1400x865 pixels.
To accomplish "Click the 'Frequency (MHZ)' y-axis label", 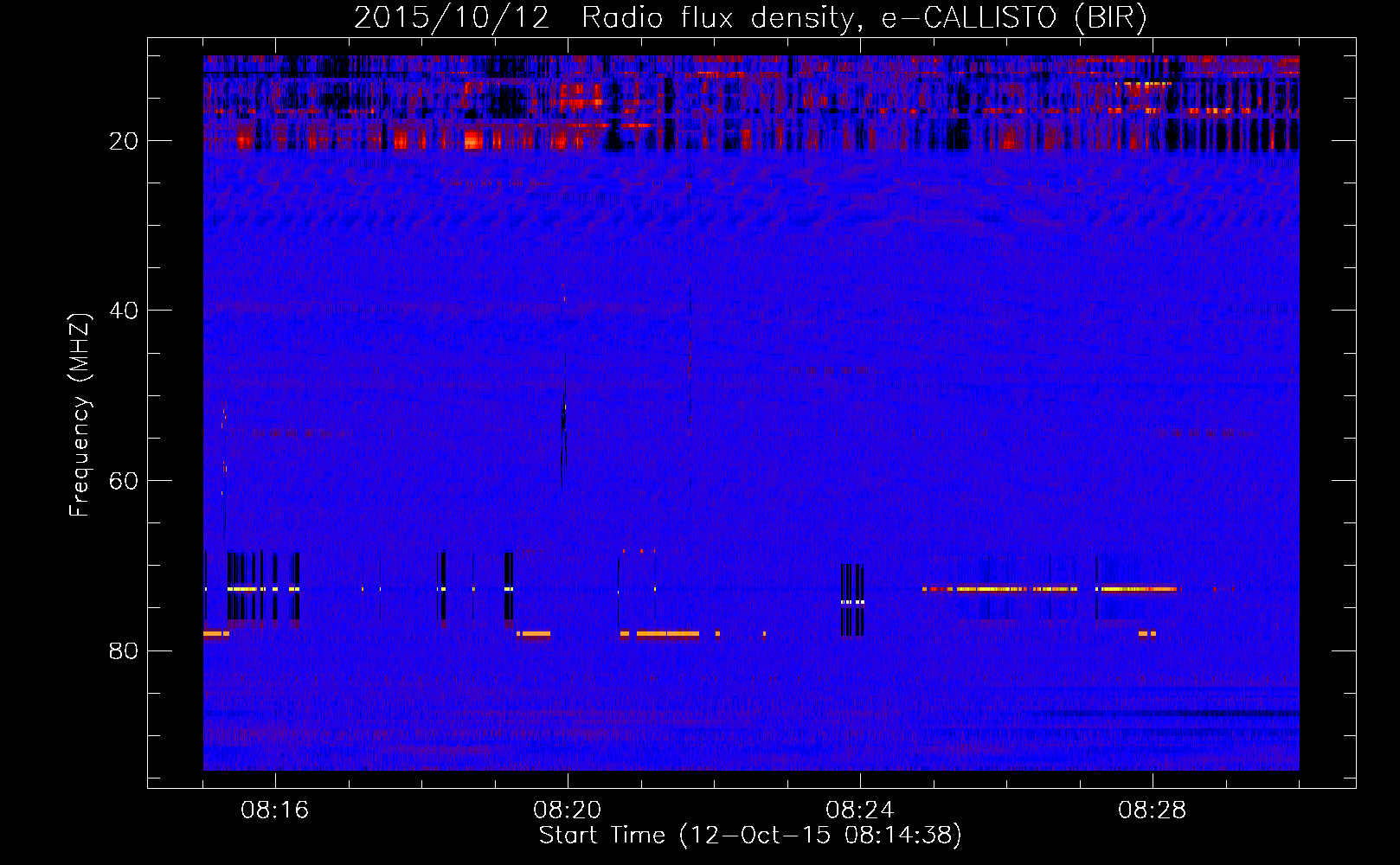I will [x=80, y=415].
